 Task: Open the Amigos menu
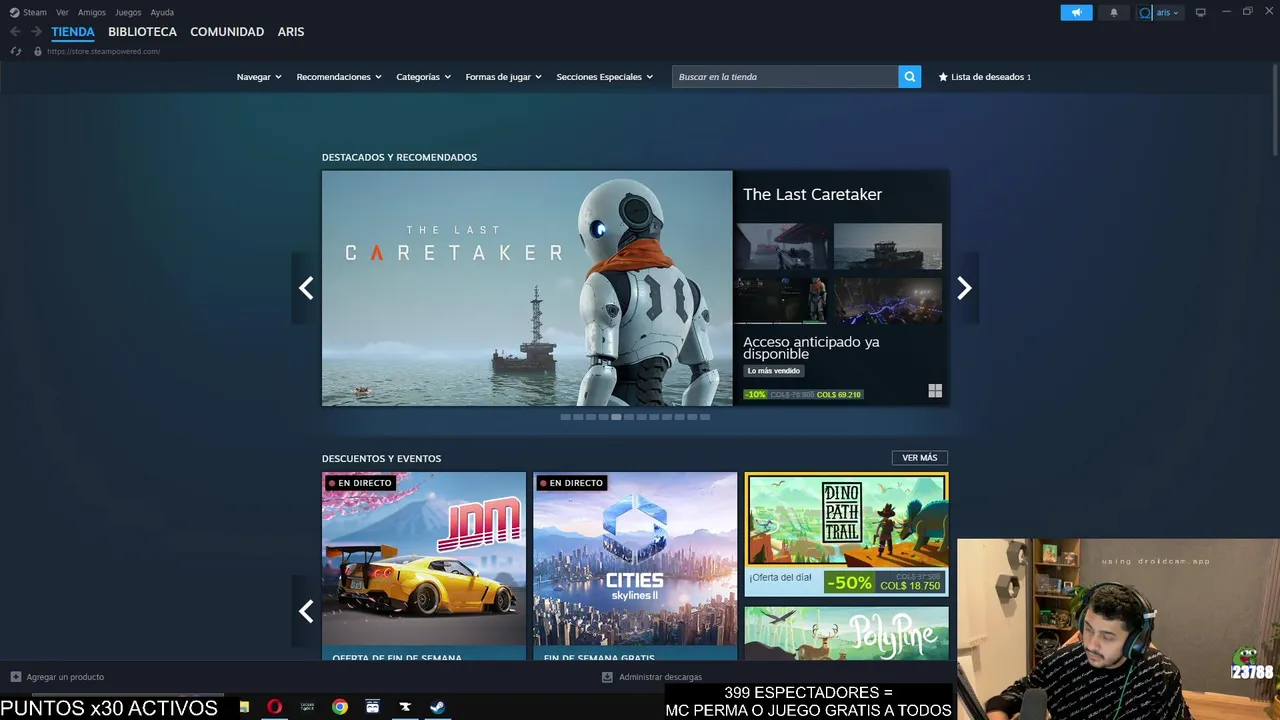[x=92, y=13]
